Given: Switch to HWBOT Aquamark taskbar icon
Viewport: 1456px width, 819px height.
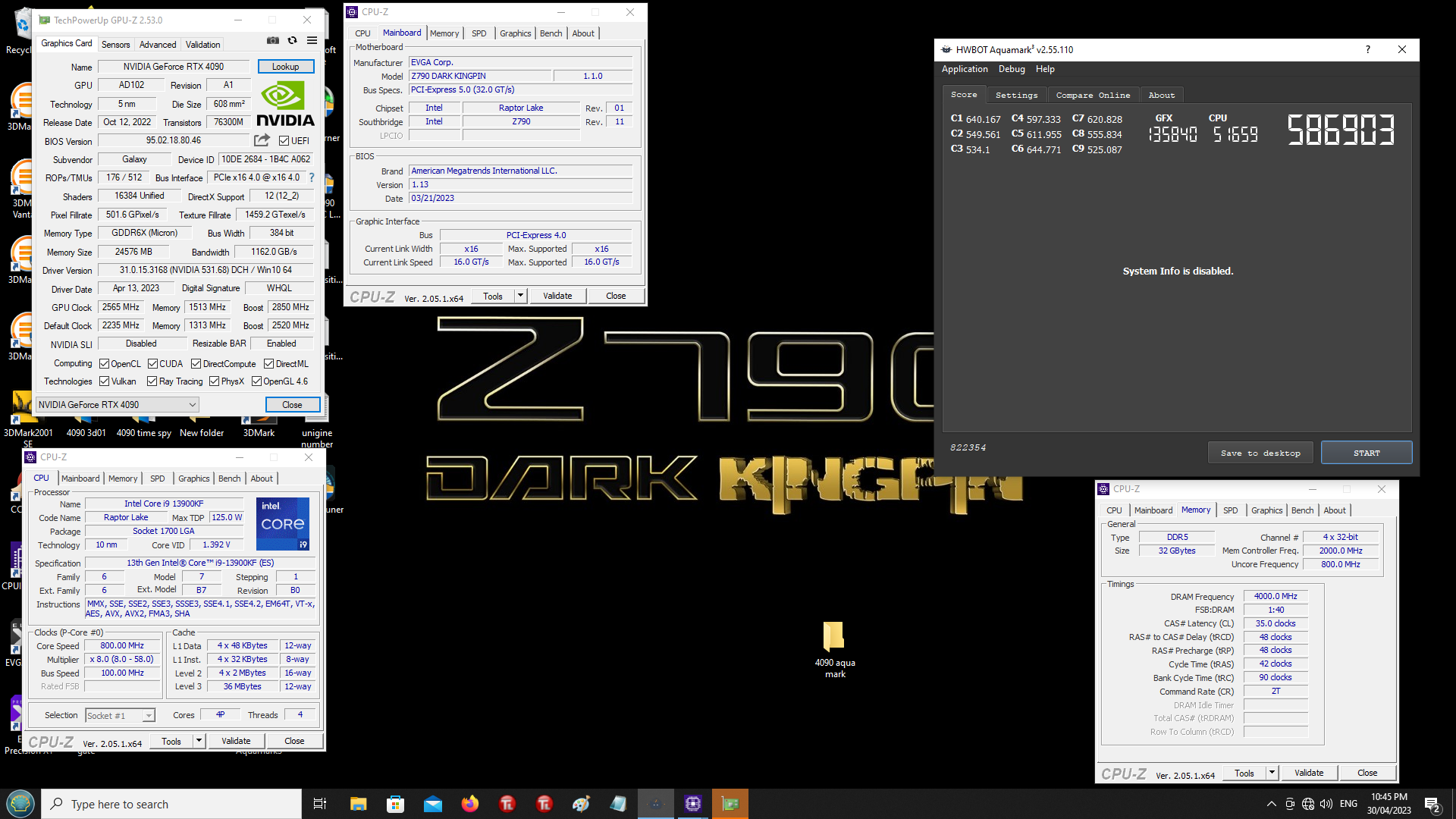Looking at the screenshot, I should click(x=656, y=804).
